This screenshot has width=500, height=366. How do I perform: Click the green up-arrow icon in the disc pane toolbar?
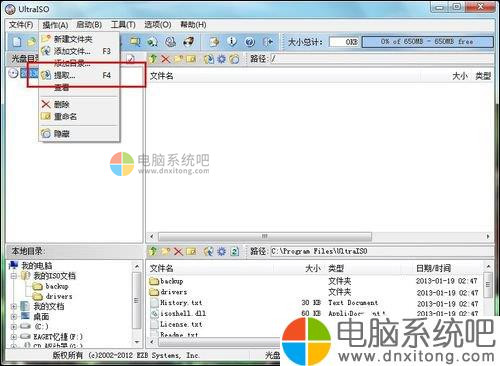point(153,59)
